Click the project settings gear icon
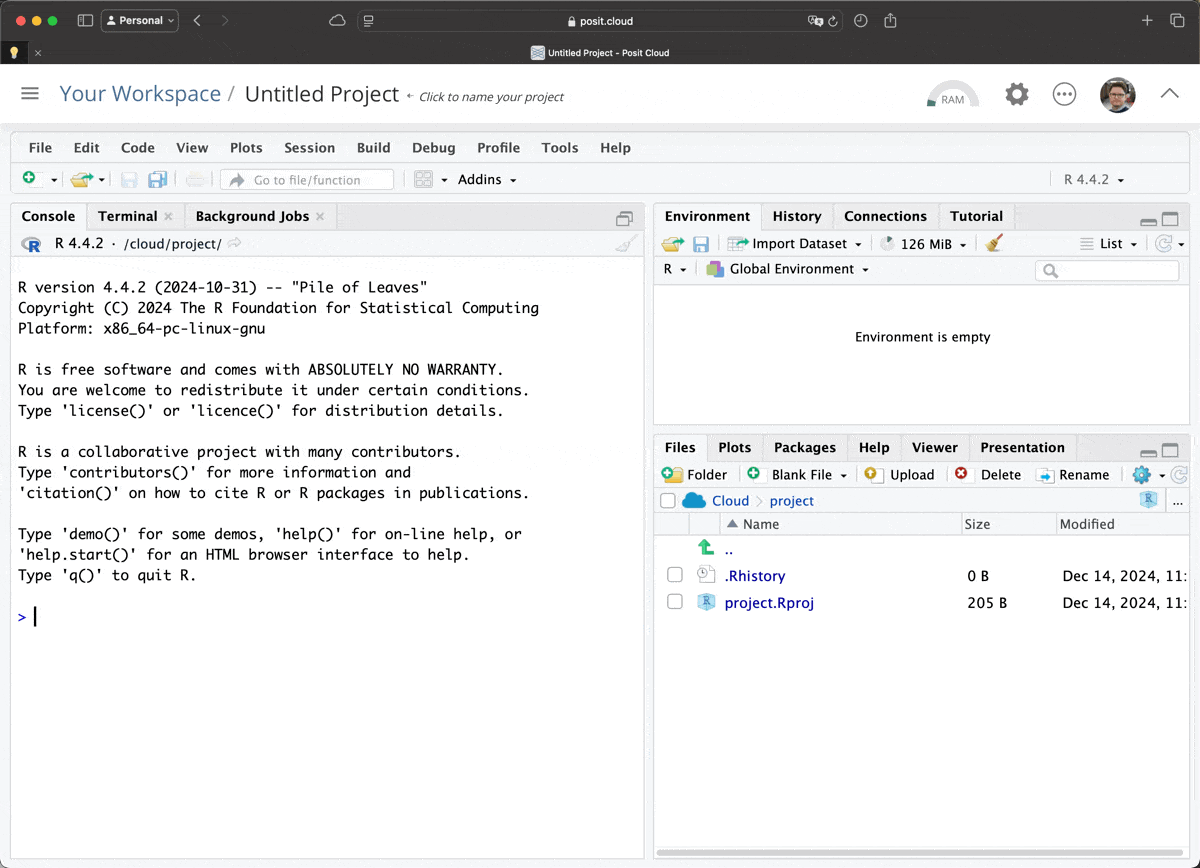Viewport: 1200px width, 868px height. point(1017,95)
